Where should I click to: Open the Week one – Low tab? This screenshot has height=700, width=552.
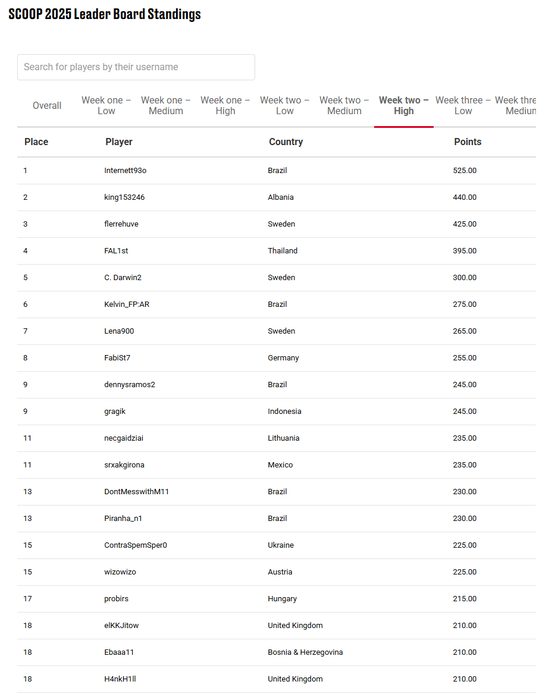coord(106,106)
